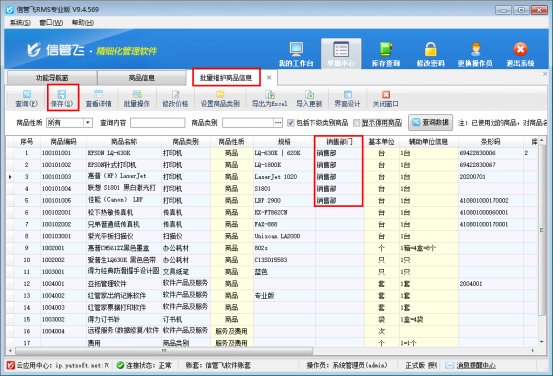The height and width of the screenshot is (376, 553).
Task: Switch to 商品信息 tab
Action: click(x=142, y=78)
